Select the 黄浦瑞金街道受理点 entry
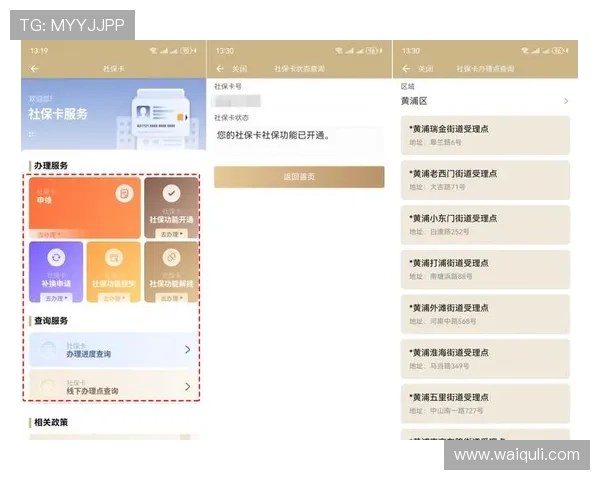 coord(485,135)
